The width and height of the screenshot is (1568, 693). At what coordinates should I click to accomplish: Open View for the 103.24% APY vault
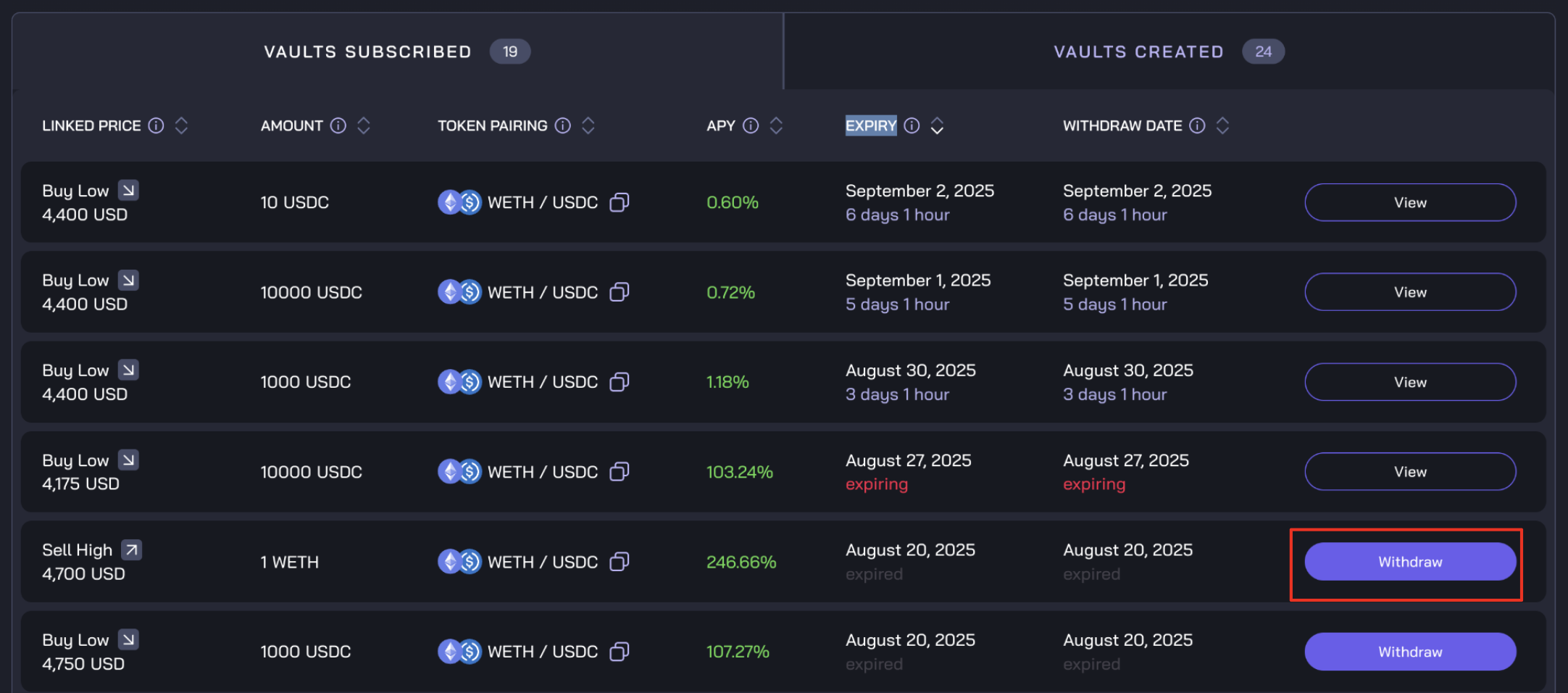(1409, 472)
